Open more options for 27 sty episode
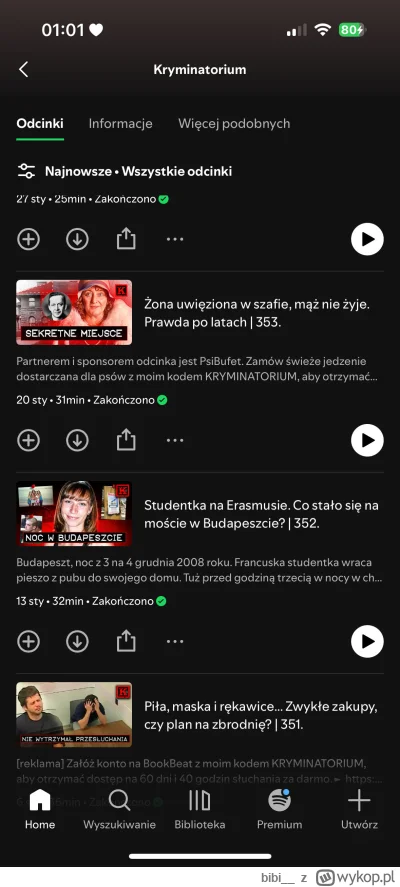 point(175,240)
